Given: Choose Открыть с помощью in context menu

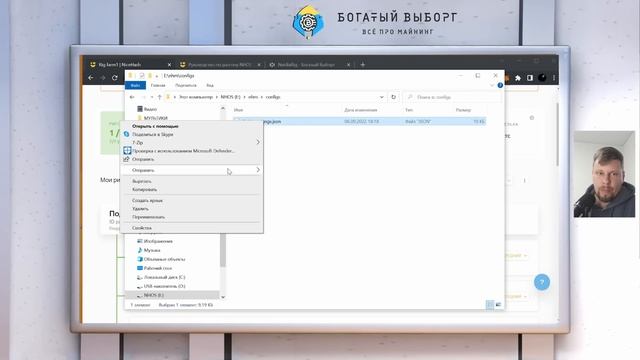Looking at the screenshot, I should click(155, 126).
